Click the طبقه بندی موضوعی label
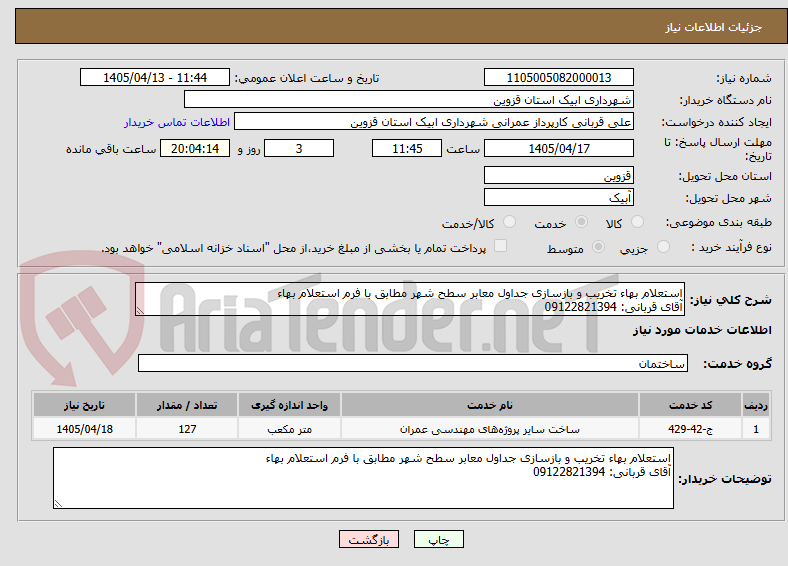The image size is (788, 566). 719,222
